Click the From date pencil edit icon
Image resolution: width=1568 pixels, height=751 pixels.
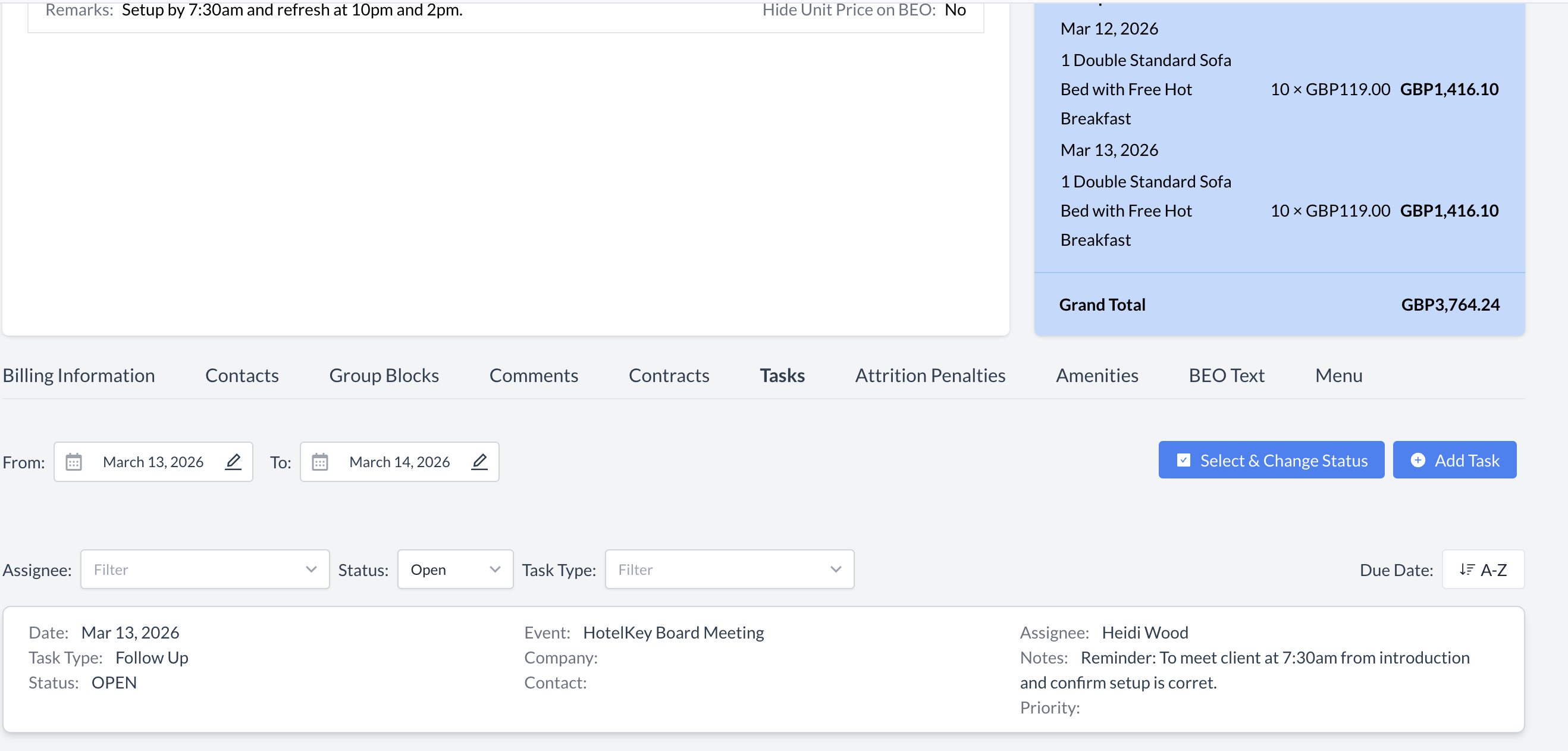click(233, 462)
